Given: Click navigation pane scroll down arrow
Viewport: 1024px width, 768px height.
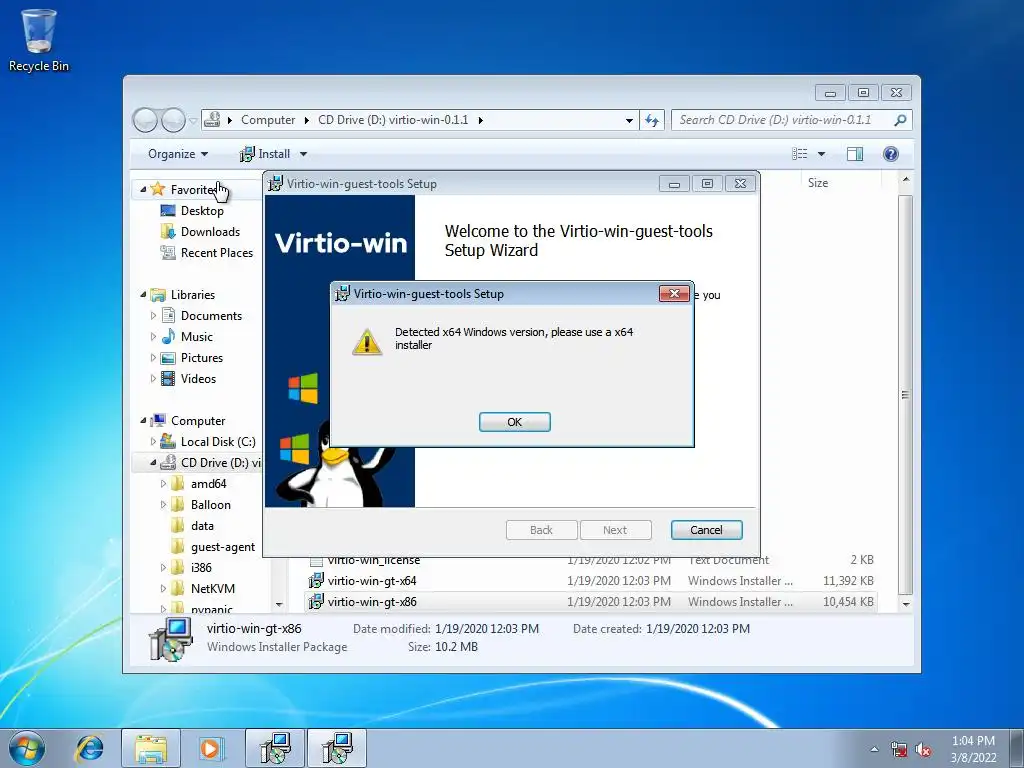Looking at the screenshot, I should click(280, 605).
